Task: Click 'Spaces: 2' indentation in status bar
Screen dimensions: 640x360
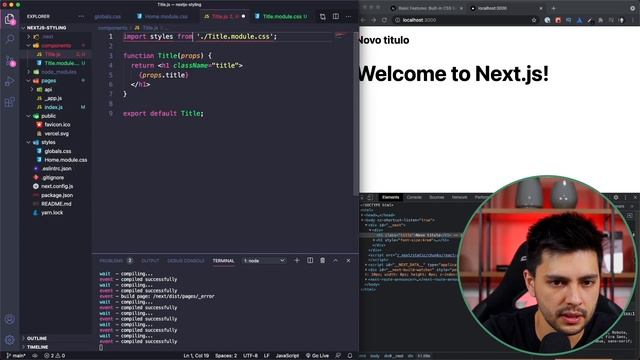Action: 226,356
